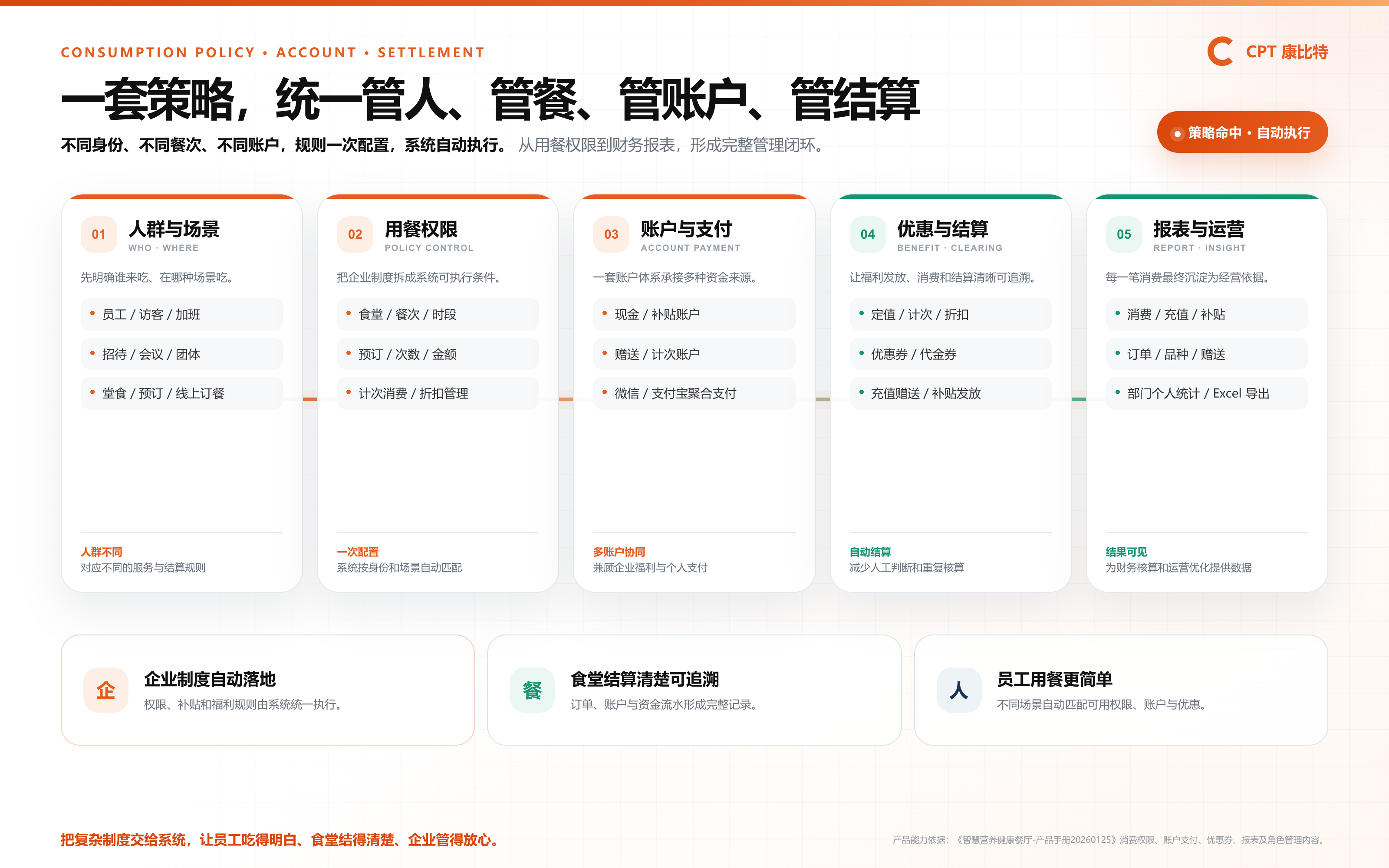The height and width of the screenshot is (868, 1389).
Task: Click the 结果可见 footer label
Action: 1127,552
